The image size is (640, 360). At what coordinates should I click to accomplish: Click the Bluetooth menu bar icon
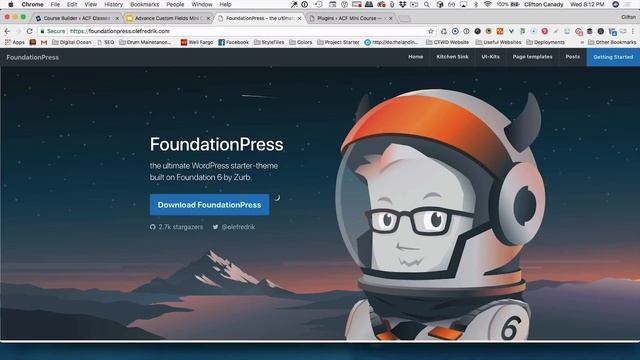coord(476,4)
